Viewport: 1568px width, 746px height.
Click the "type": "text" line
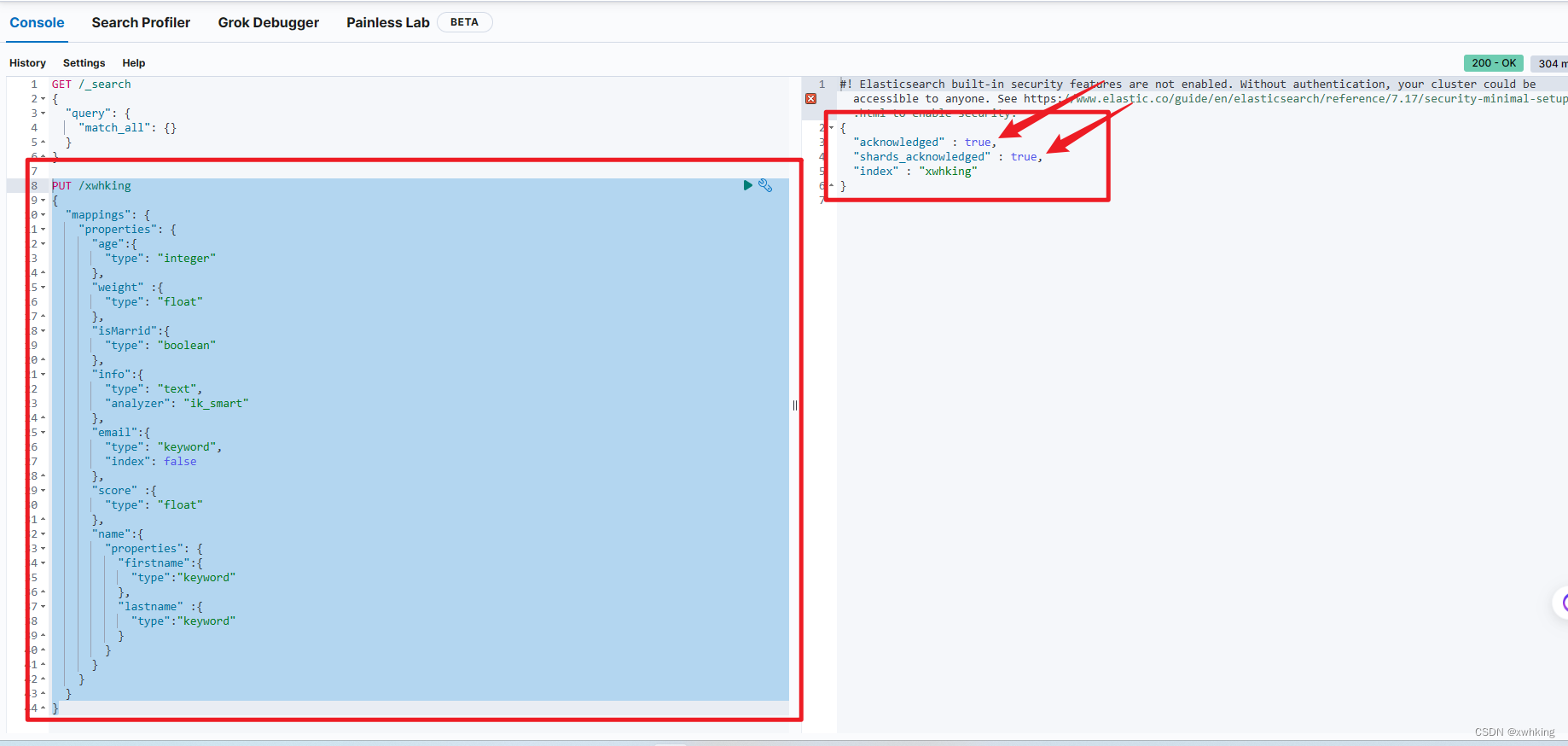coord(154,389)
